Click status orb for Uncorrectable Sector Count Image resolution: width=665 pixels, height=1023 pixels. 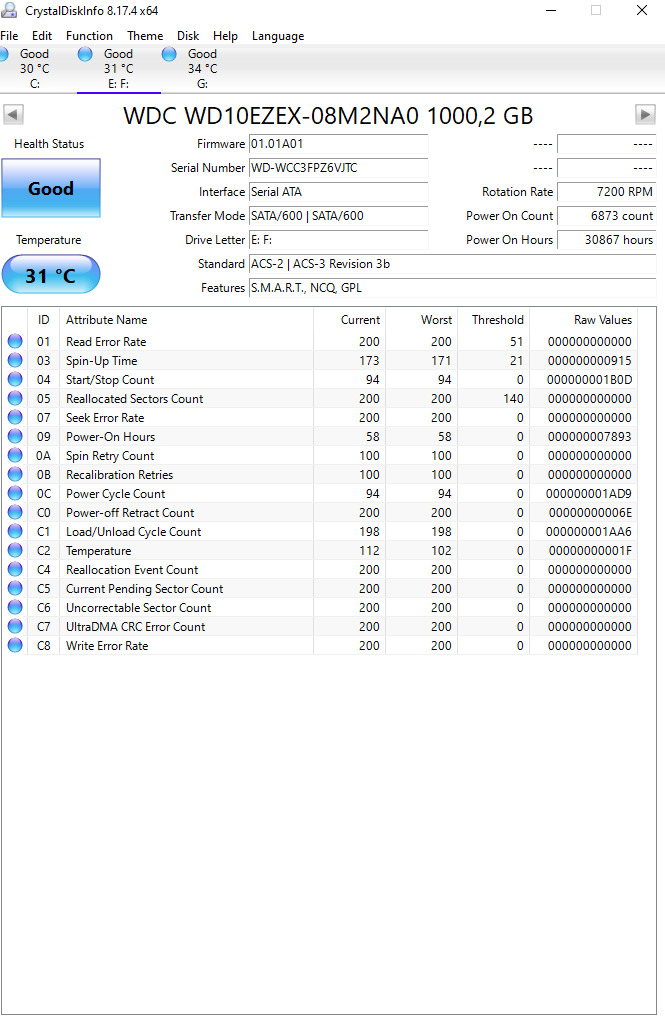[15, 607]
